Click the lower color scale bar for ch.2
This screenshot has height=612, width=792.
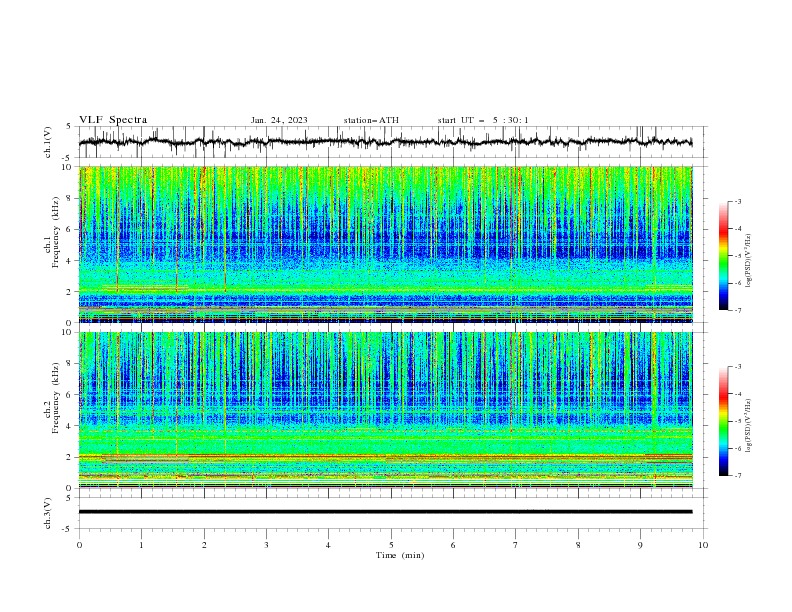(x=724, y=421)
